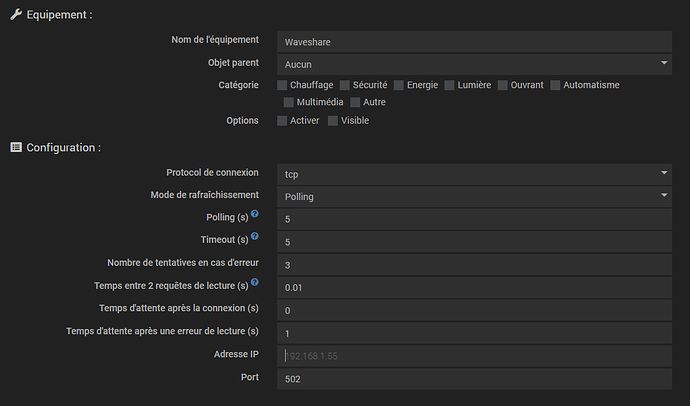Check the Energie category checkbox
Image resolution: width=690 pixels, height=406 pixels.
pyautogui.click(x=399, y=85)
